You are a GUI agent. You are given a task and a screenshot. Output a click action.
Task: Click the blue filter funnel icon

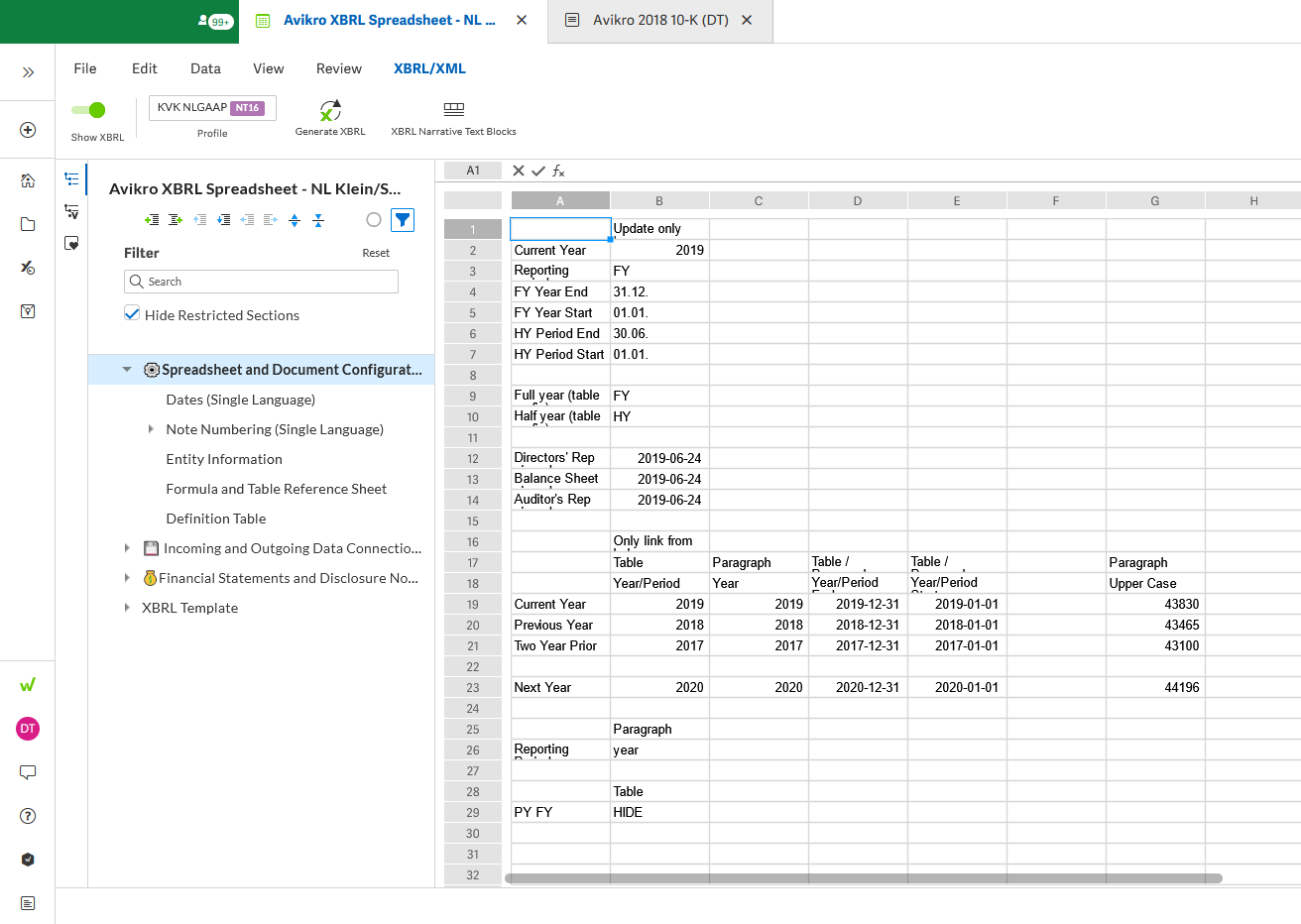[403, 220]
